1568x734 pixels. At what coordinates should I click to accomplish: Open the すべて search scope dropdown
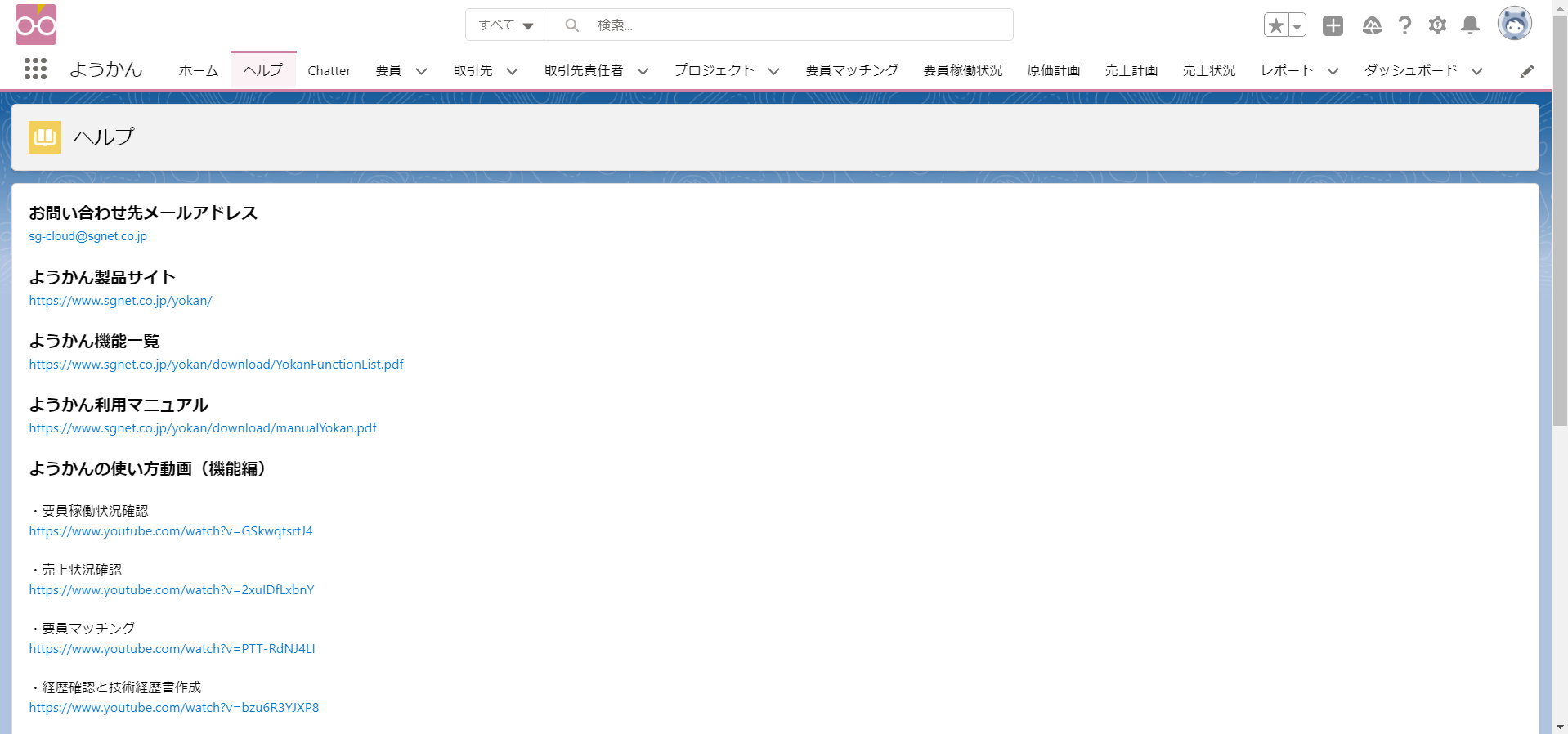[x=505, y=25]
